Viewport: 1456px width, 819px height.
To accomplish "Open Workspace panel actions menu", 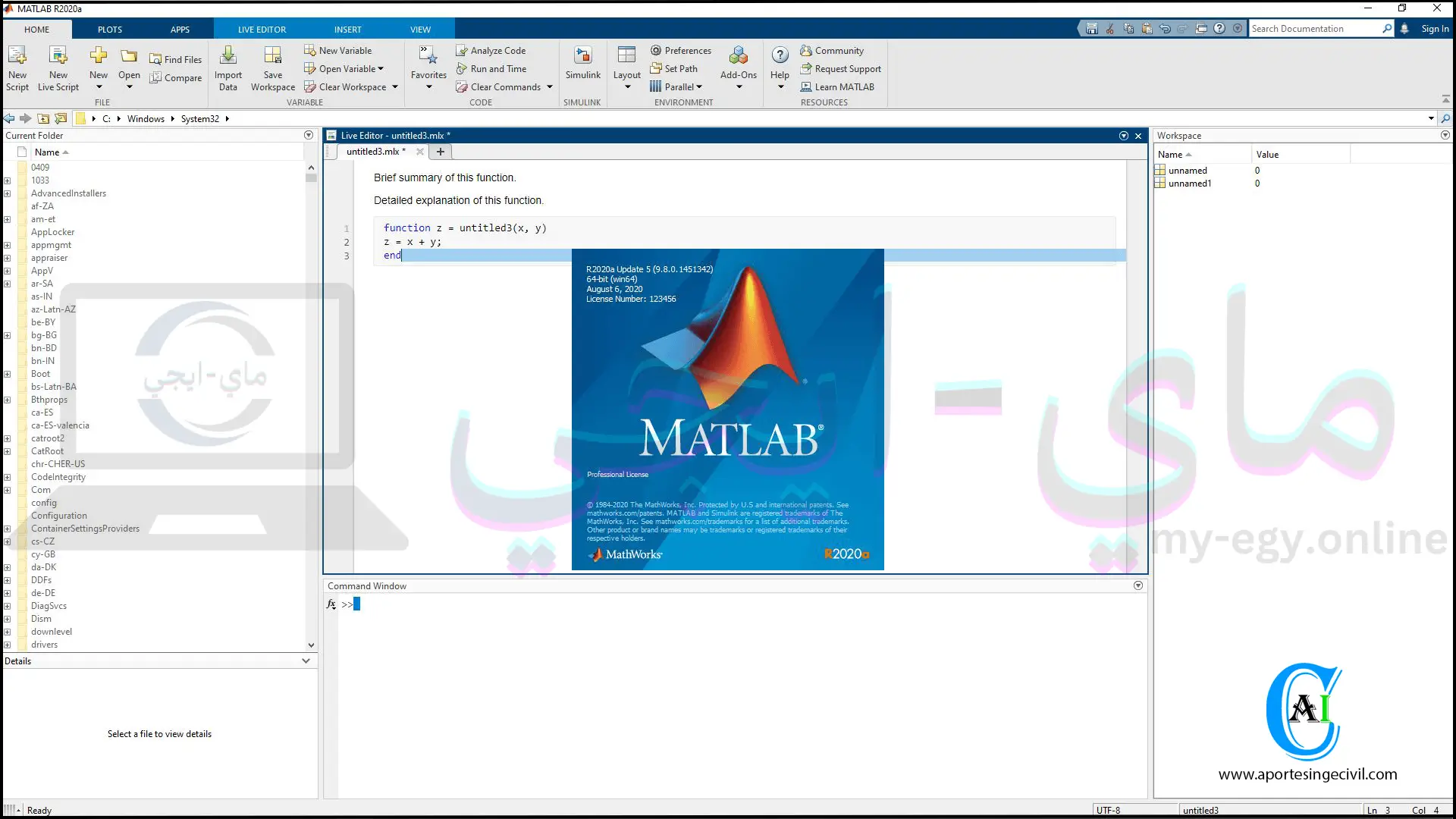I will 1445,135.
